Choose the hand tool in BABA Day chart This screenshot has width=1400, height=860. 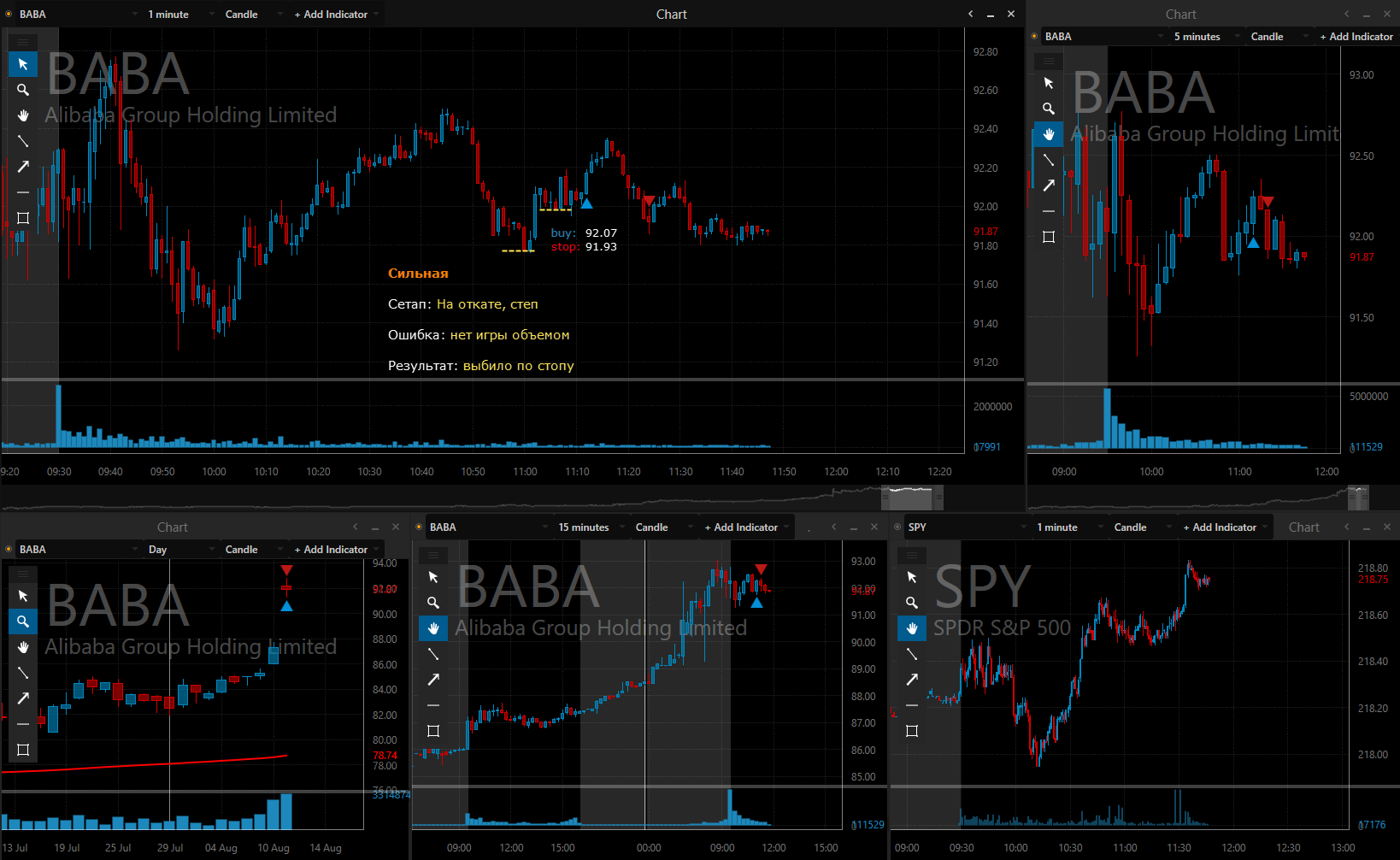(x=23, y=647)
